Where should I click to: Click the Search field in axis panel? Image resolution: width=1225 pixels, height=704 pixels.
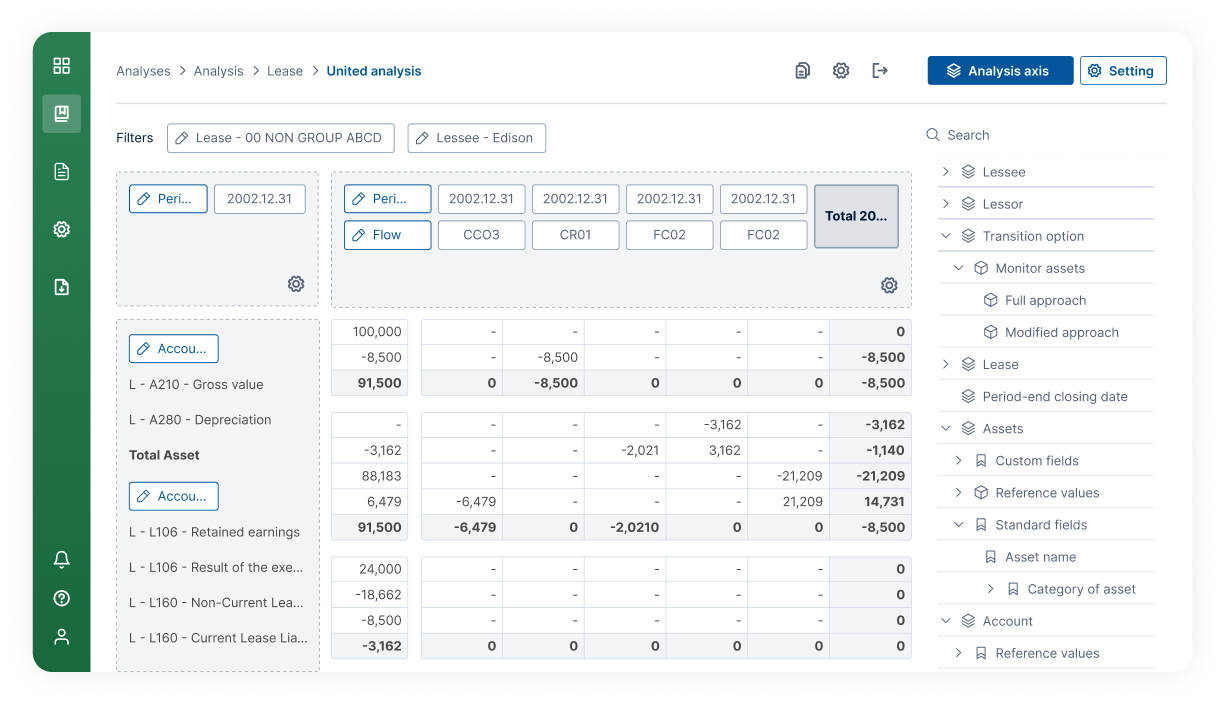click(1040, 135)
